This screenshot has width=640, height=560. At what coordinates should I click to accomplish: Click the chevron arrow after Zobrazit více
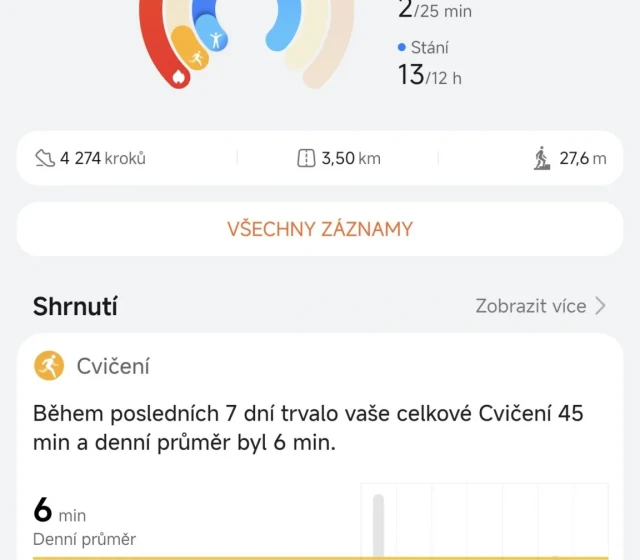[x=600, y=306]
